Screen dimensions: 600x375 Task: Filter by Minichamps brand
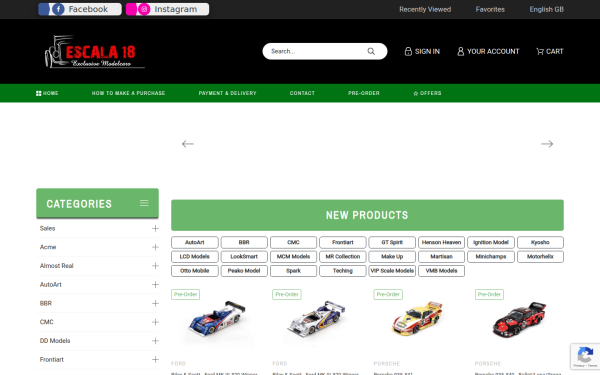click(x=491, y=257)
